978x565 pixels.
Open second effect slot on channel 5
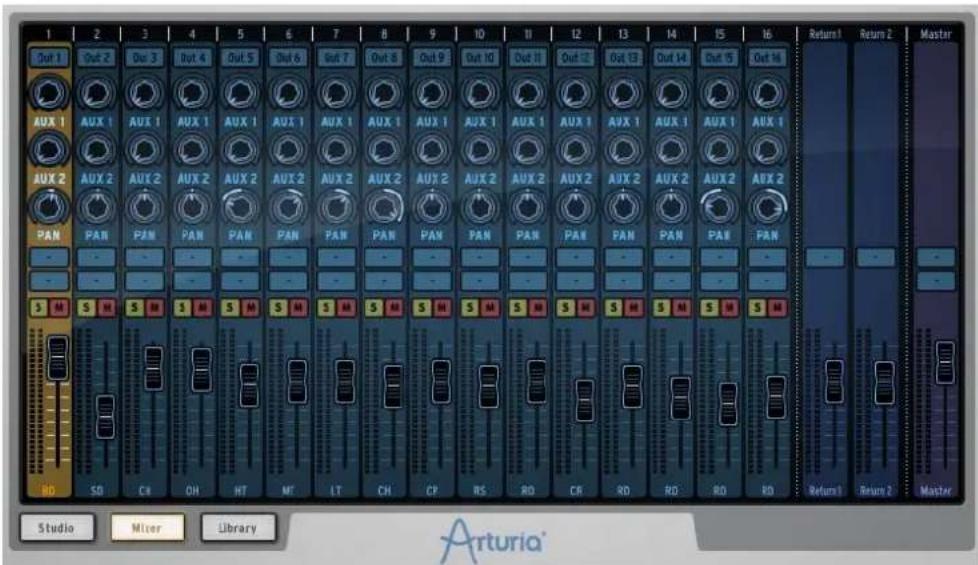(240, 281)
